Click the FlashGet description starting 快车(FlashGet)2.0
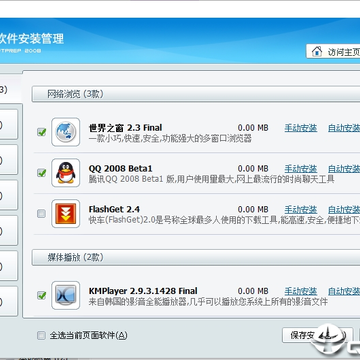 tap(224, 220)
